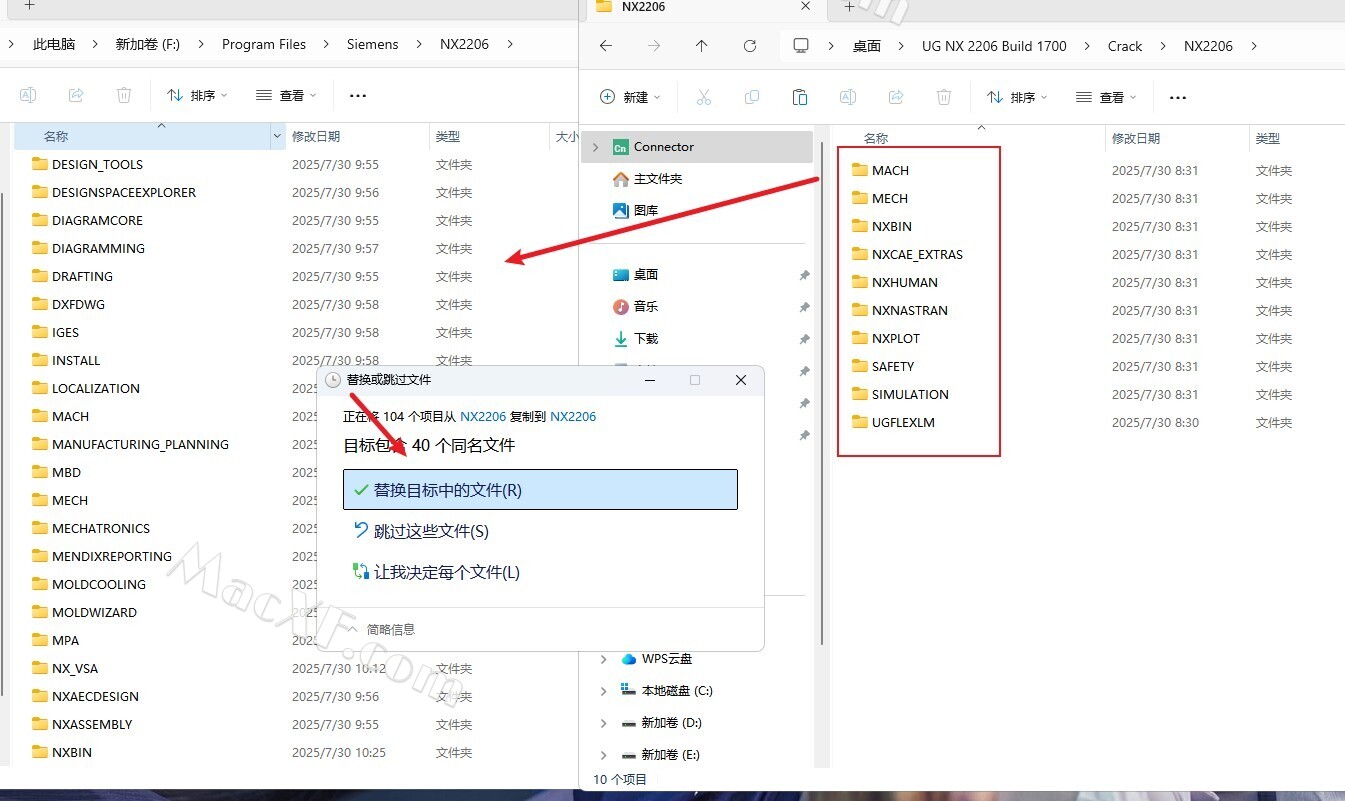
Task: Click the Delete trash icon in left window
Action: coord(124,95)
